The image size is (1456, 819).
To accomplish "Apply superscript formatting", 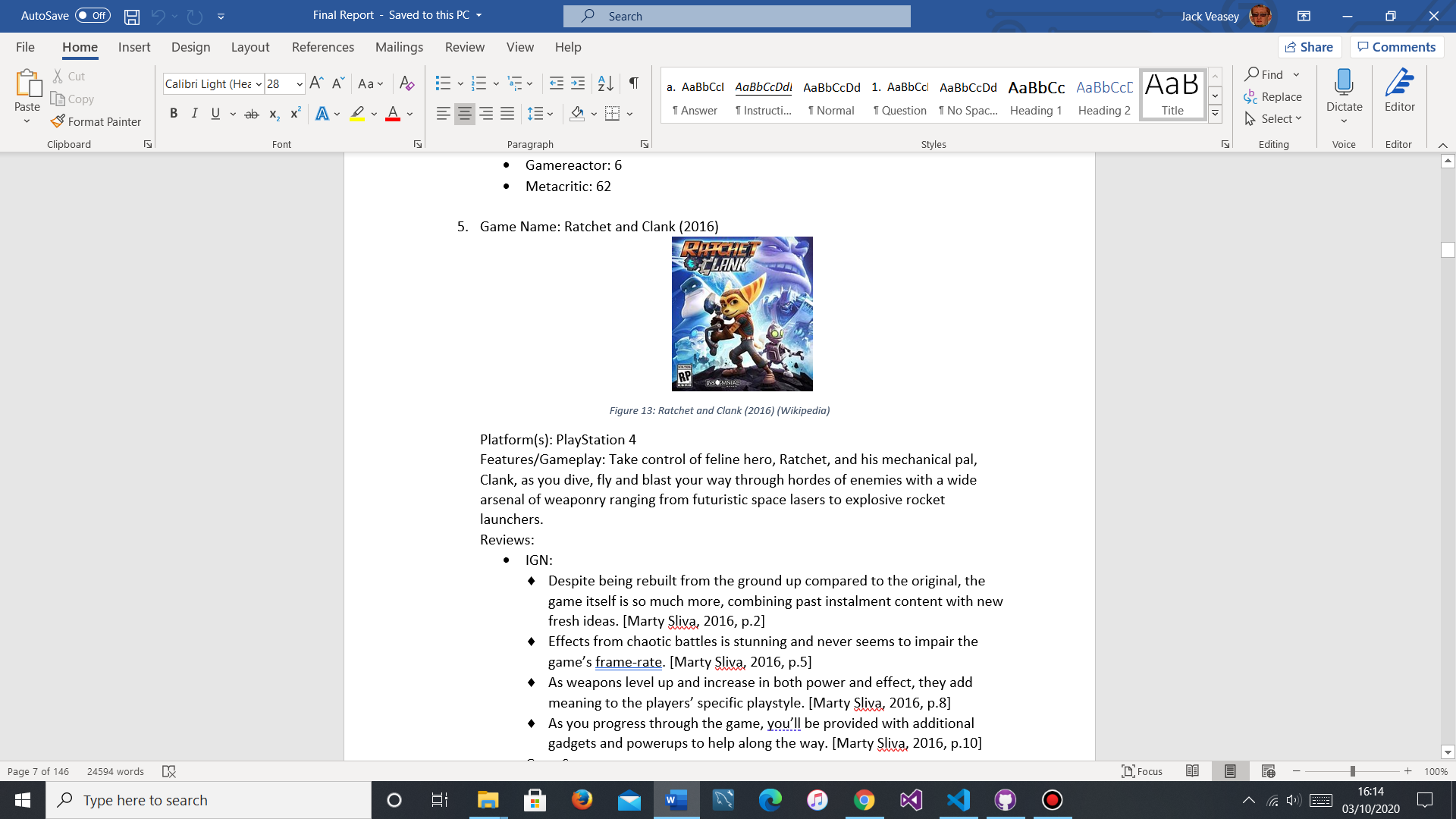I will (x=296, y=114).
